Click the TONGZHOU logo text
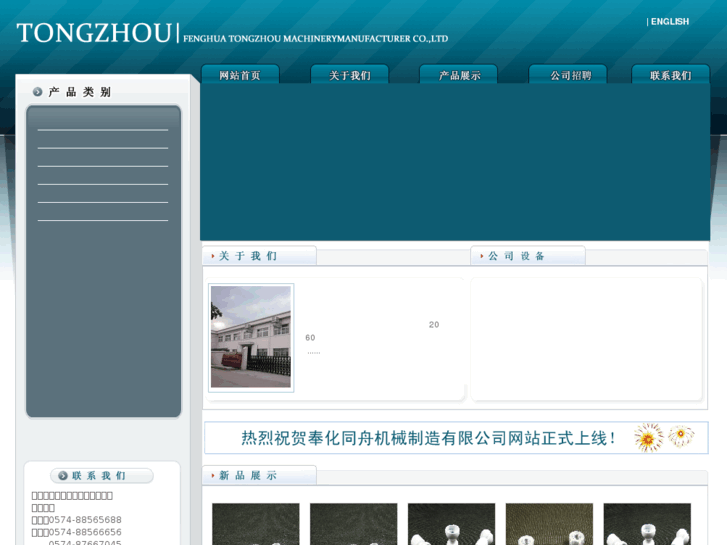 [x=94, y=33]
